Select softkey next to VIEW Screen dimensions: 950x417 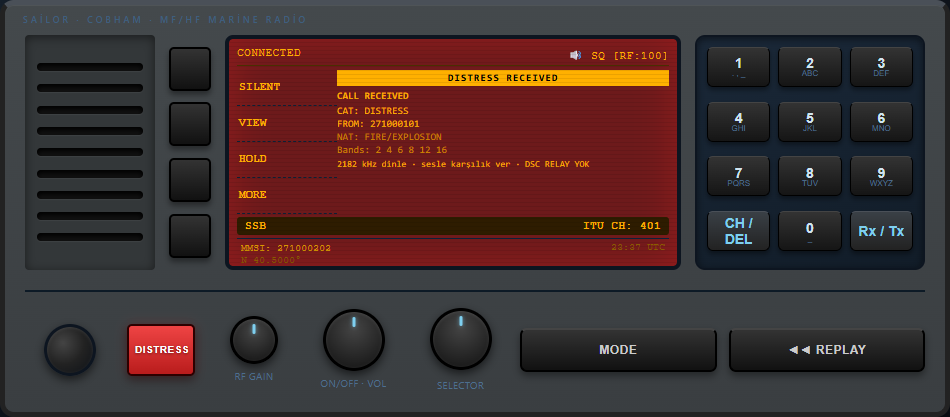pyautogui.click(x=190, y=124)
